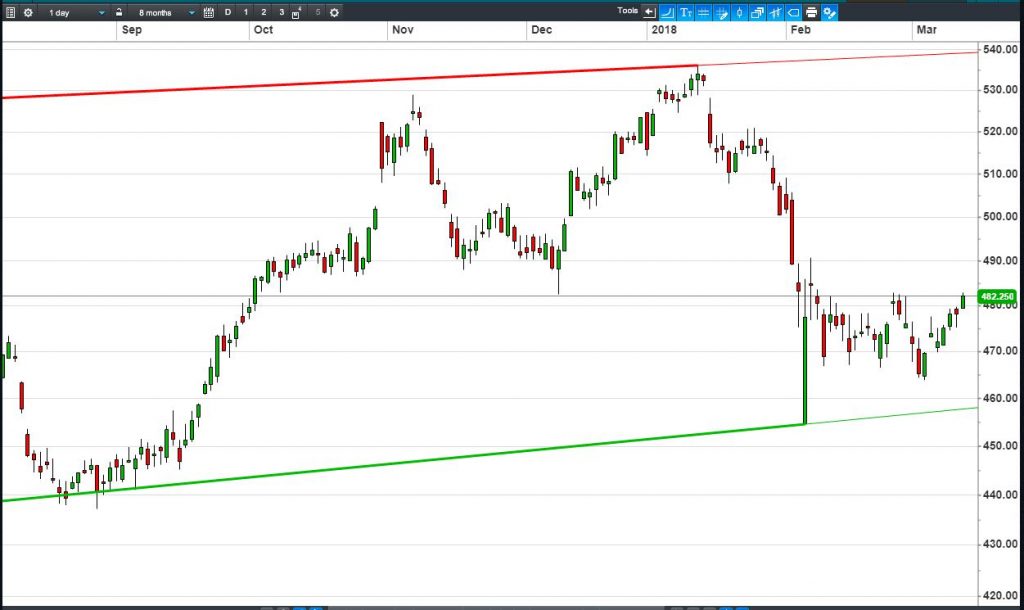Select the pitchfork lines tool
This screenshot has width=1024, height=610.
click(x=775, y=12)
